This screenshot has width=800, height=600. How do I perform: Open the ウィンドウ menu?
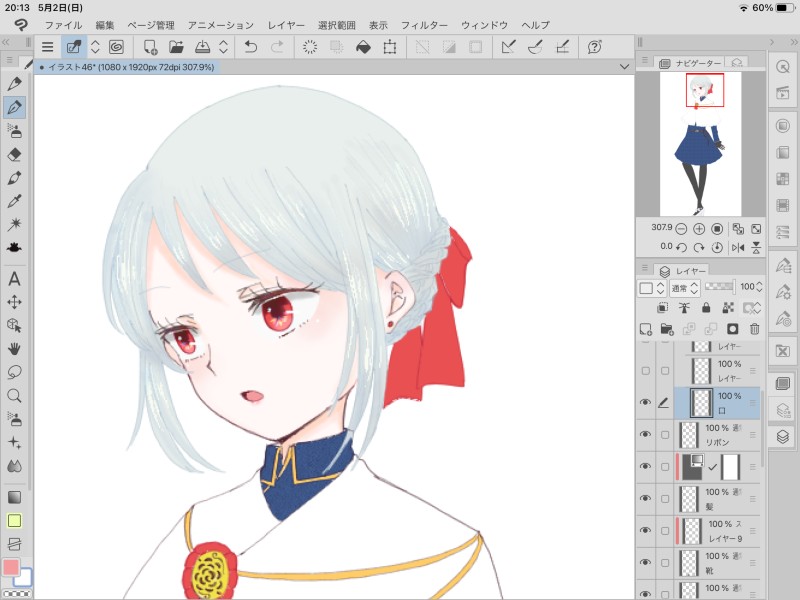(x=484, y=25)
